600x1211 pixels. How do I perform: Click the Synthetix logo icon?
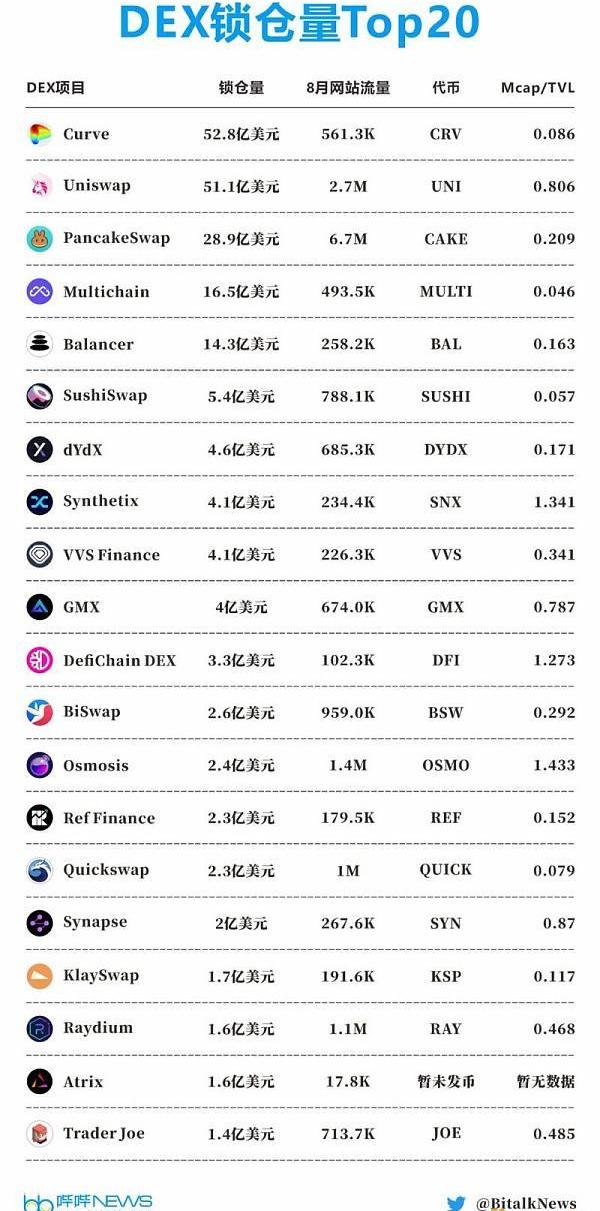[40, 502]
